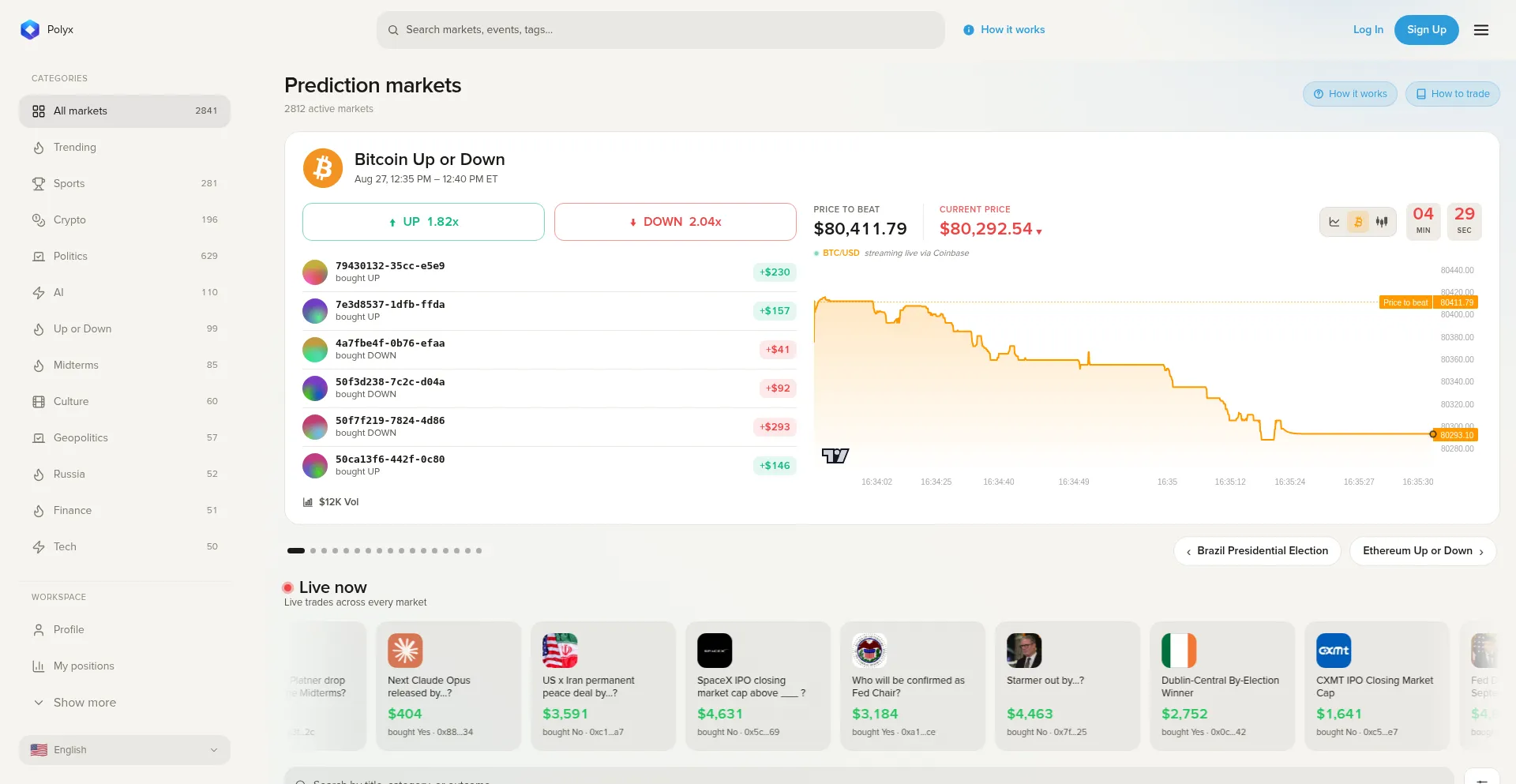1516x784 pixels.
Task: Open the Dublin-Central Irish flag thumbnail
Action: (1179, 651)
